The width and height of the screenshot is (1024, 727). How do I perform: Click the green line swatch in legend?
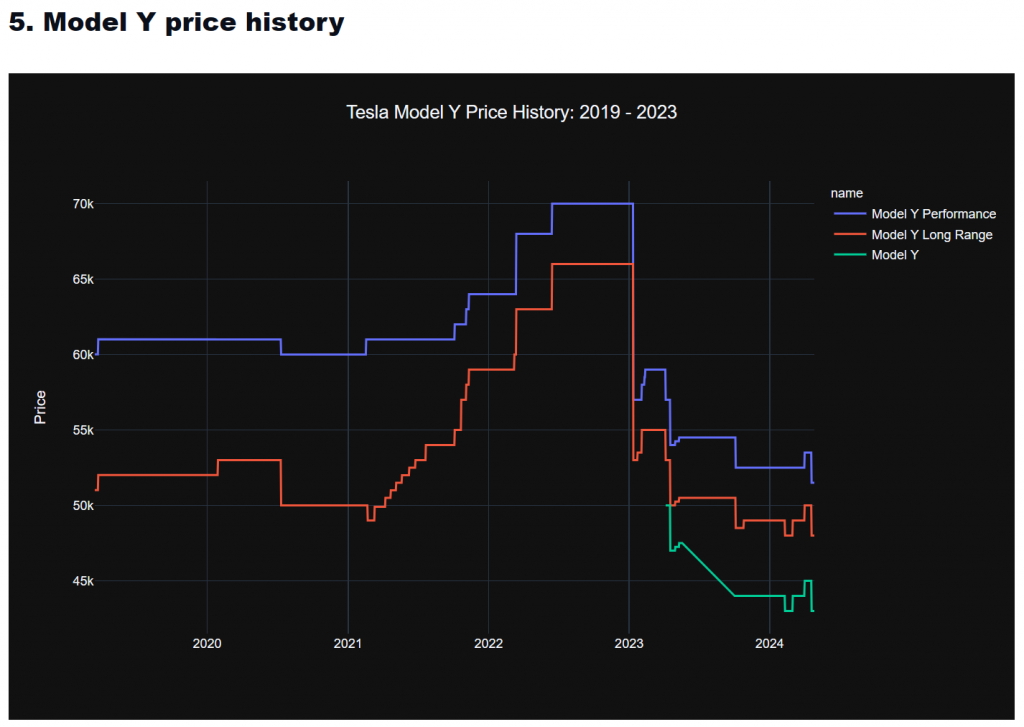(849, 255)
